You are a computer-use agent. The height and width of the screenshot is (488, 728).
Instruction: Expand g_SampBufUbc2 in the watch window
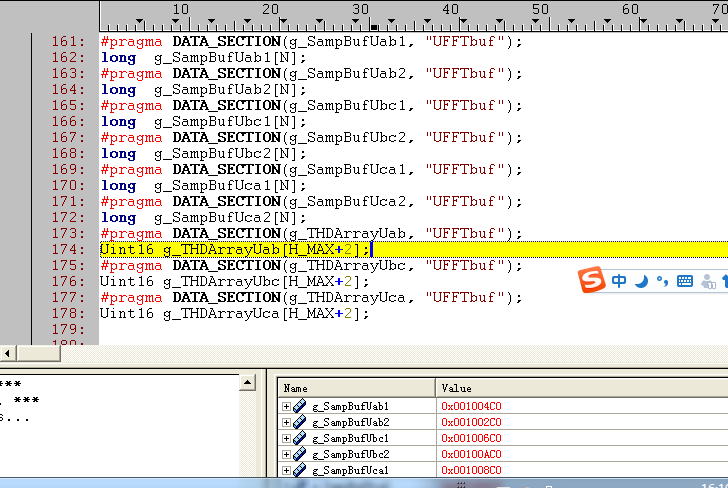coord(286,455)
